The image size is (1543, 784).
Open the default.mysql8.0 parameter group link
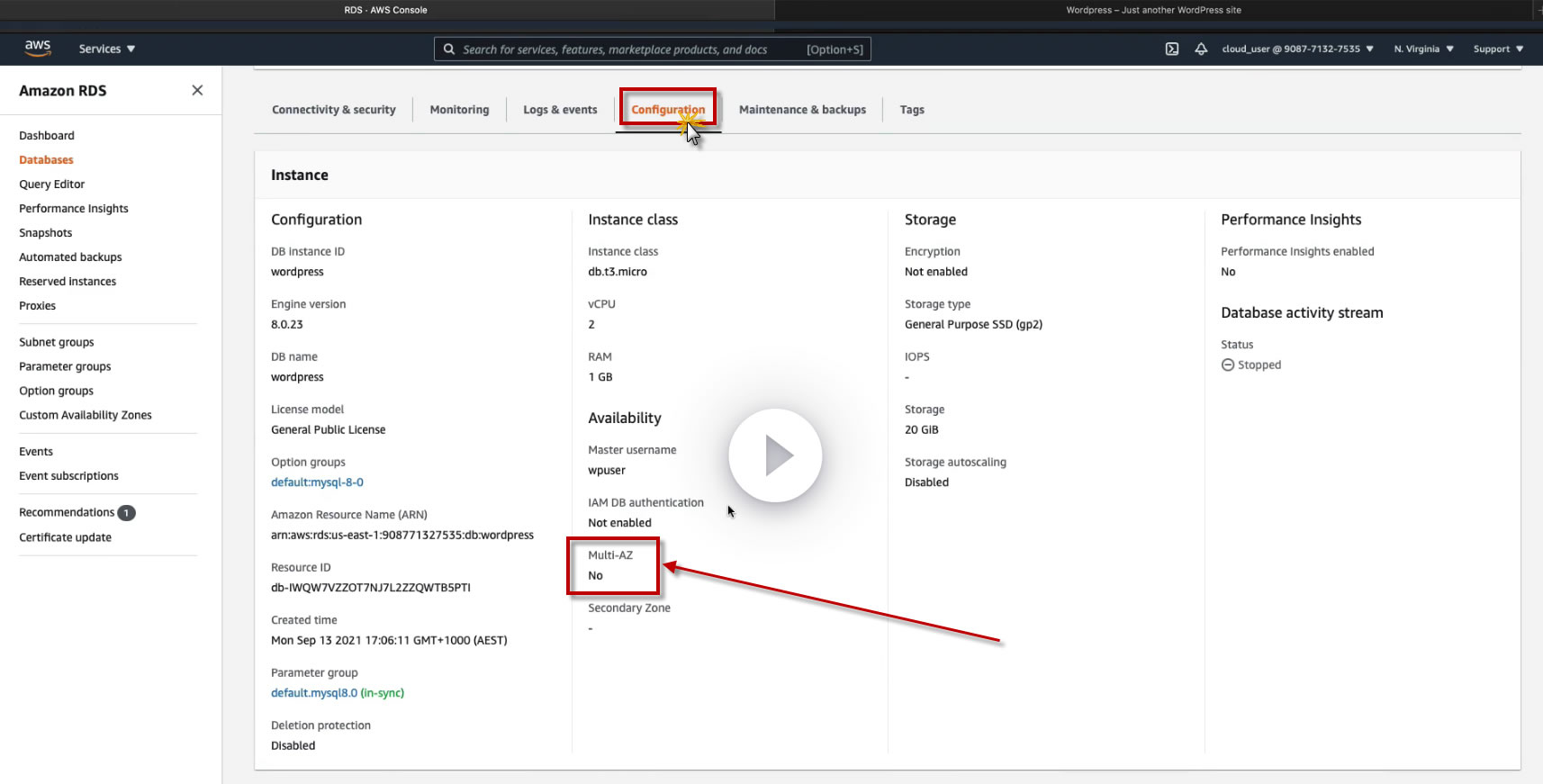(314, 693)
